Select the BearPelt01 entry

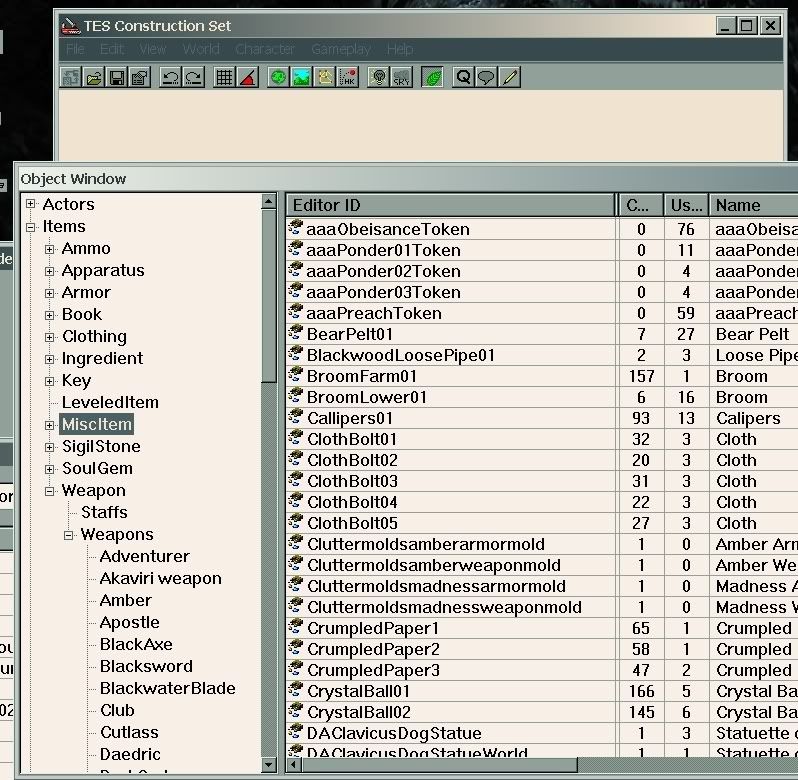[x=542, y=334]
